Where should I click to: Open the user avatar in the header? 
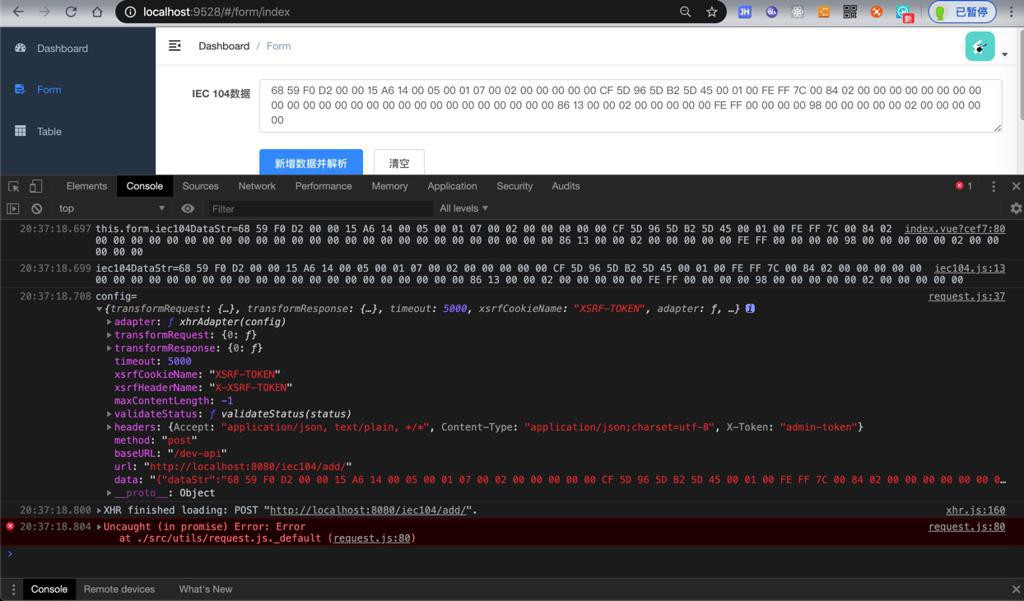(x=980, y=46)
